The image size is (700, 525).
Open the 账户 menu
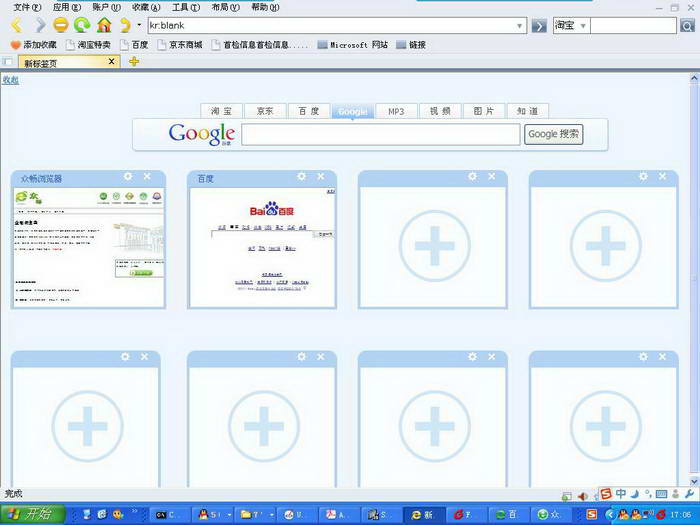click(x=107, y=7)
